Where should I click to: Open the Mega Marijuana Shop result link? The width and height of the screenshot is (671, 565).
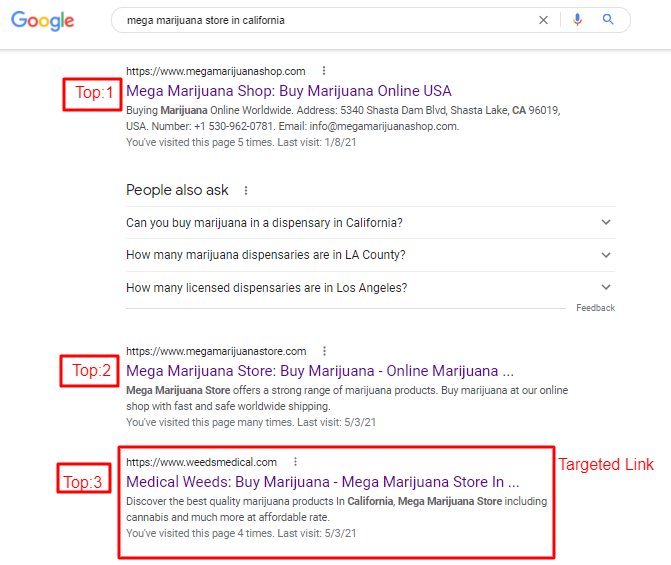tap(288, 91)
